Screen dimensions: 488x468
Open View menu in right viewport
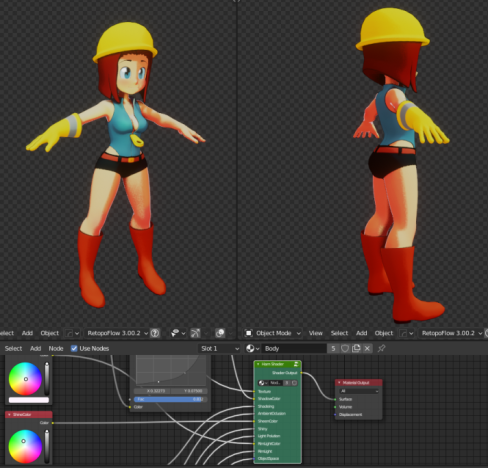point(315,333)
